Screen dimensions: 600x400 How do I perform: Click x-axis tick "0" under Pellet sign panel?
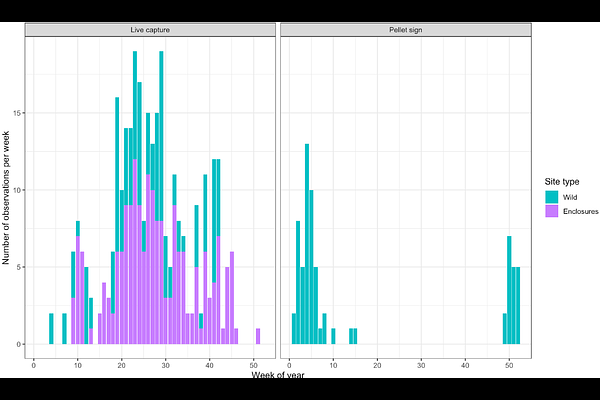290,364
